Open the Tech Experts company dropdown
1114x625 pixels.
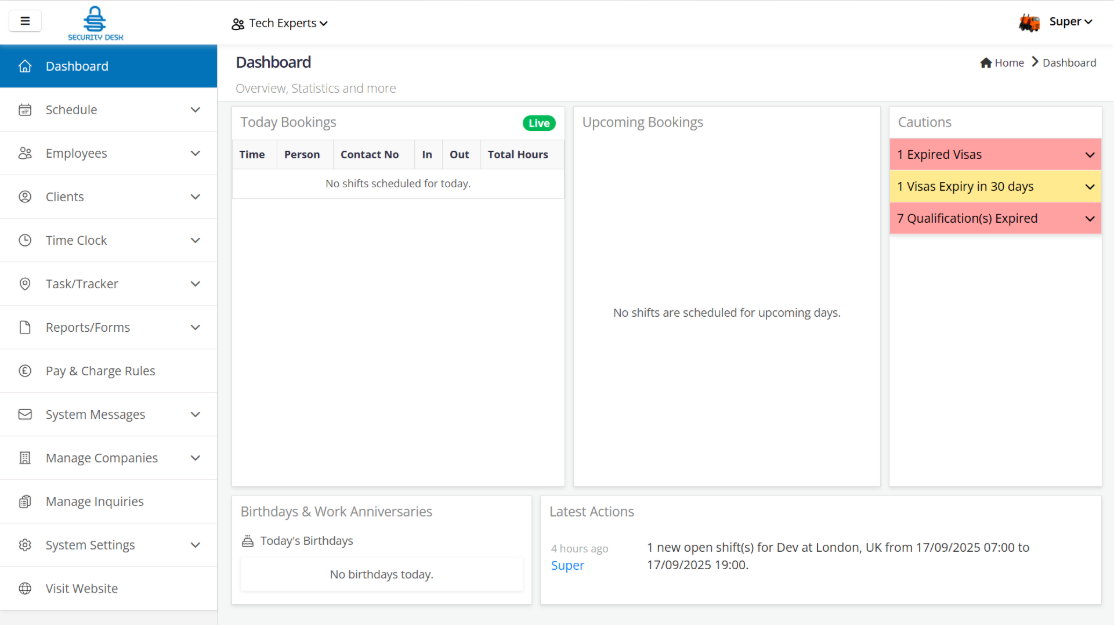280,23
